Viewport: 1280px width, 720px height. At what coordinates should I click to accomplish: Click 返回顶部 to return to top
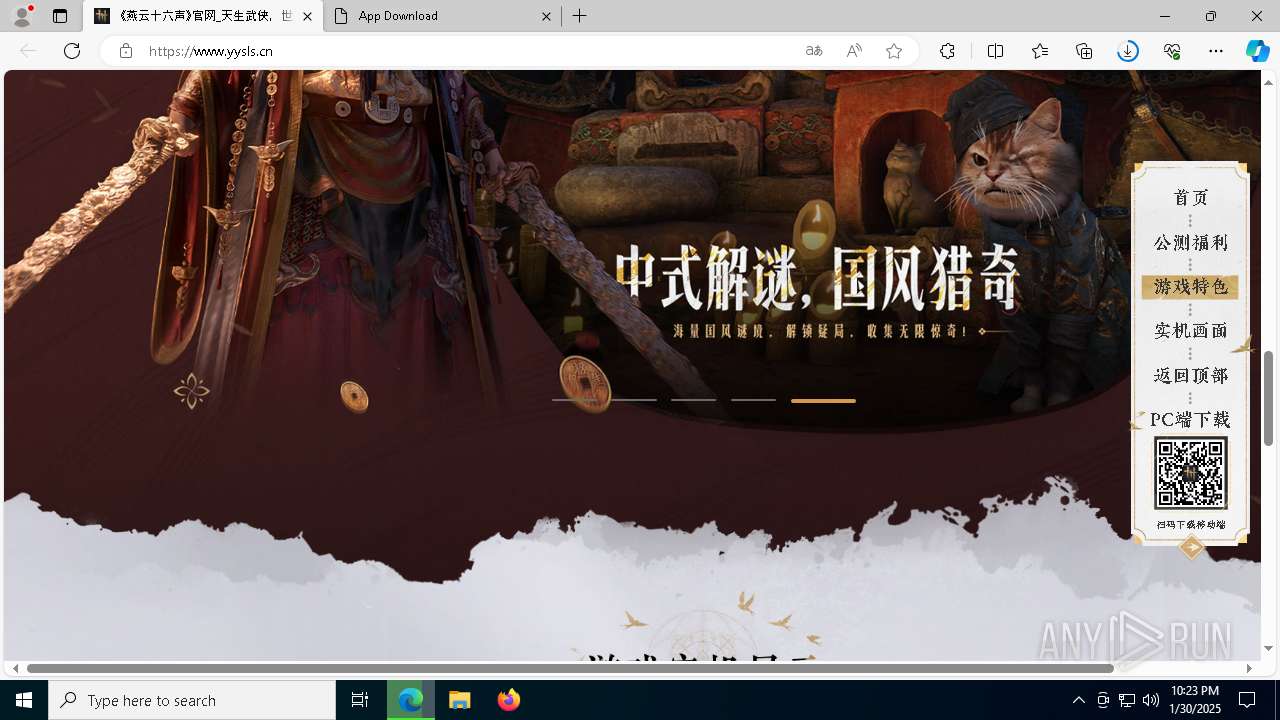(1191, 376)
